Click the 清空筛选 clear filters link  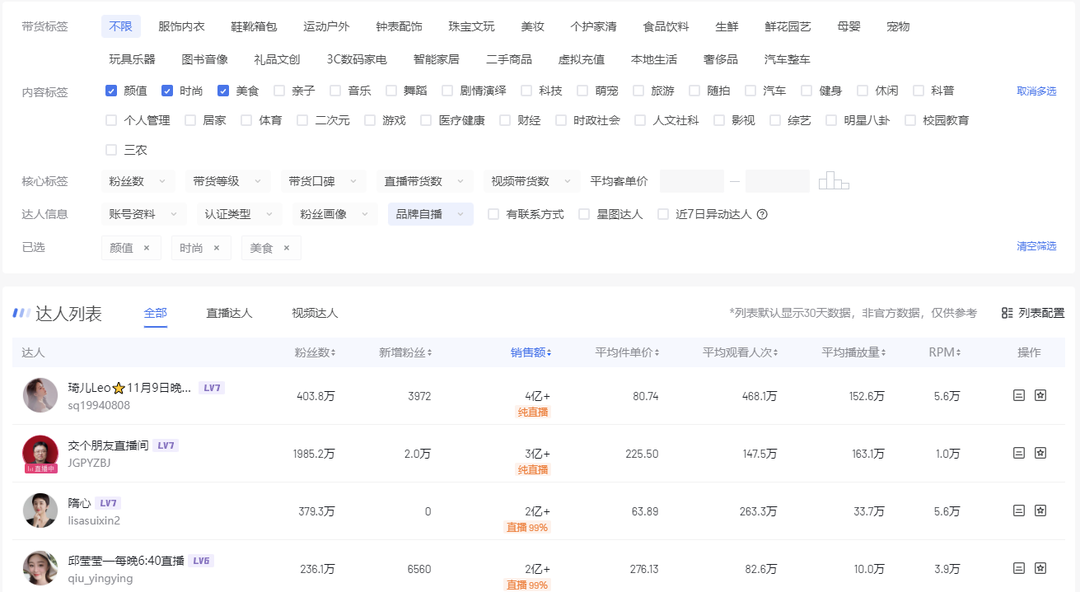(x=1035, y=246)
